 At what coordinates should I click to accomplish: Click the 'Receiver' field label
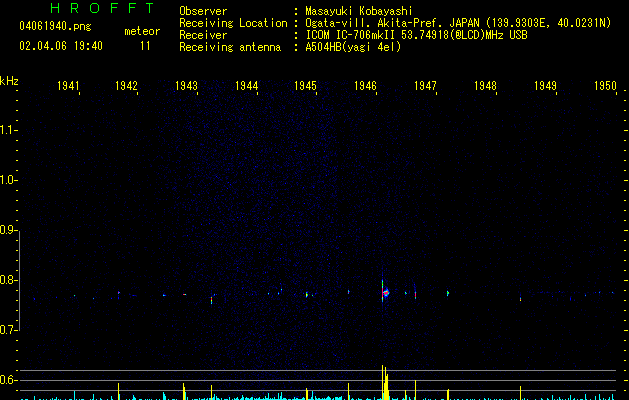coord(203,35)
